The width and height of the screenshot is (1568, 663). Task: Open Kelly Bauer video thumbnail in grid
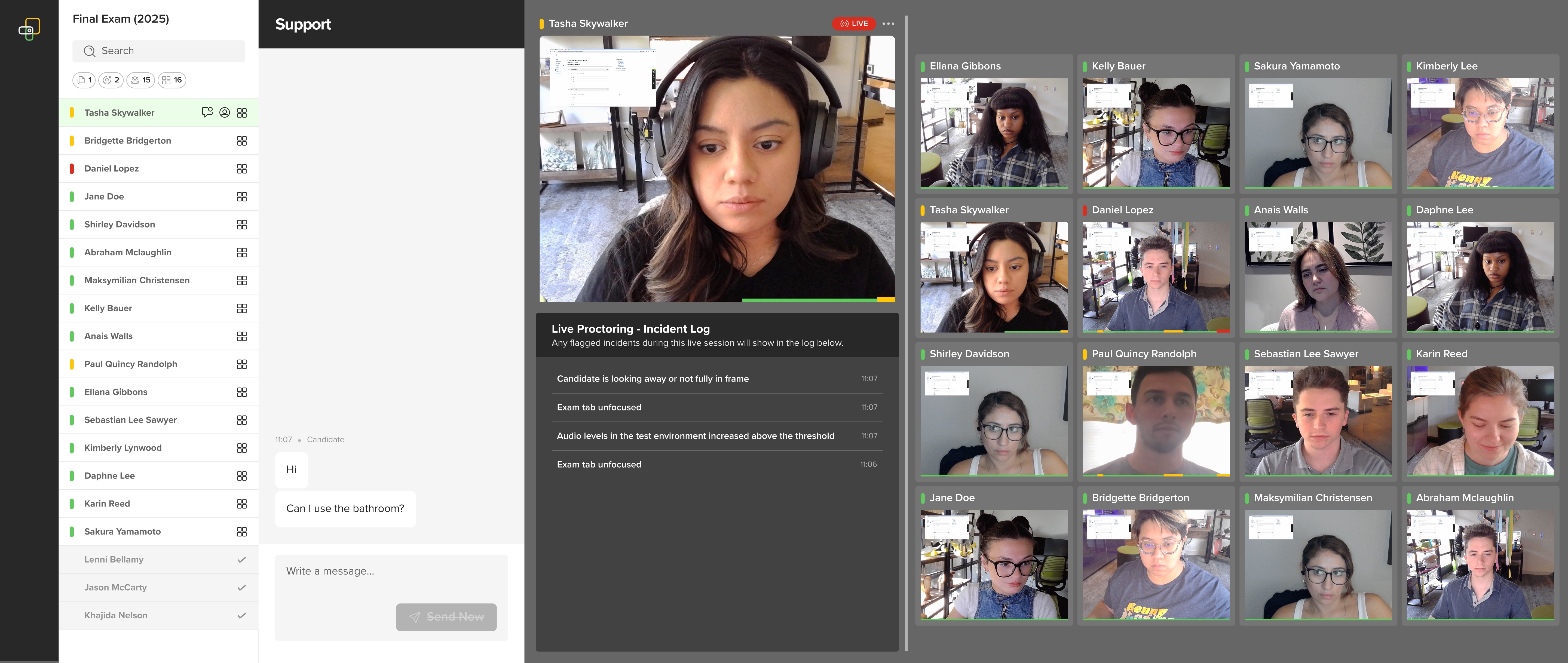tap(1156, 133)
